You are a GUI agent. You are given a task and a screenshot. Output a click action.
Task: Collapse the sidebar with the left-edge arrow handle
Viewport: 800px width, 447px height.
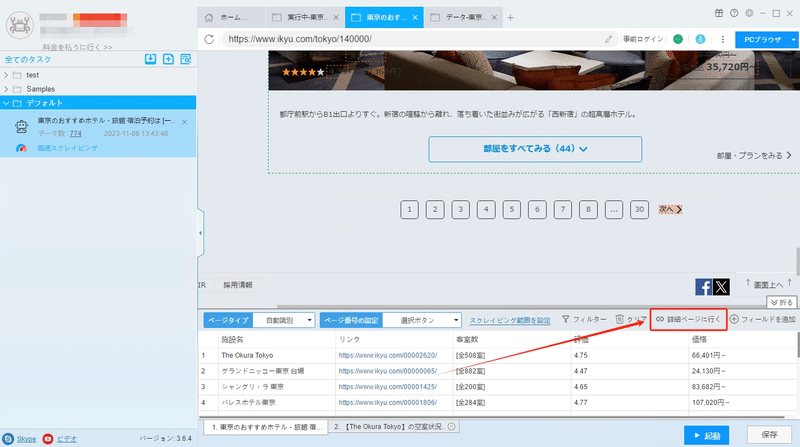point(201,233)
